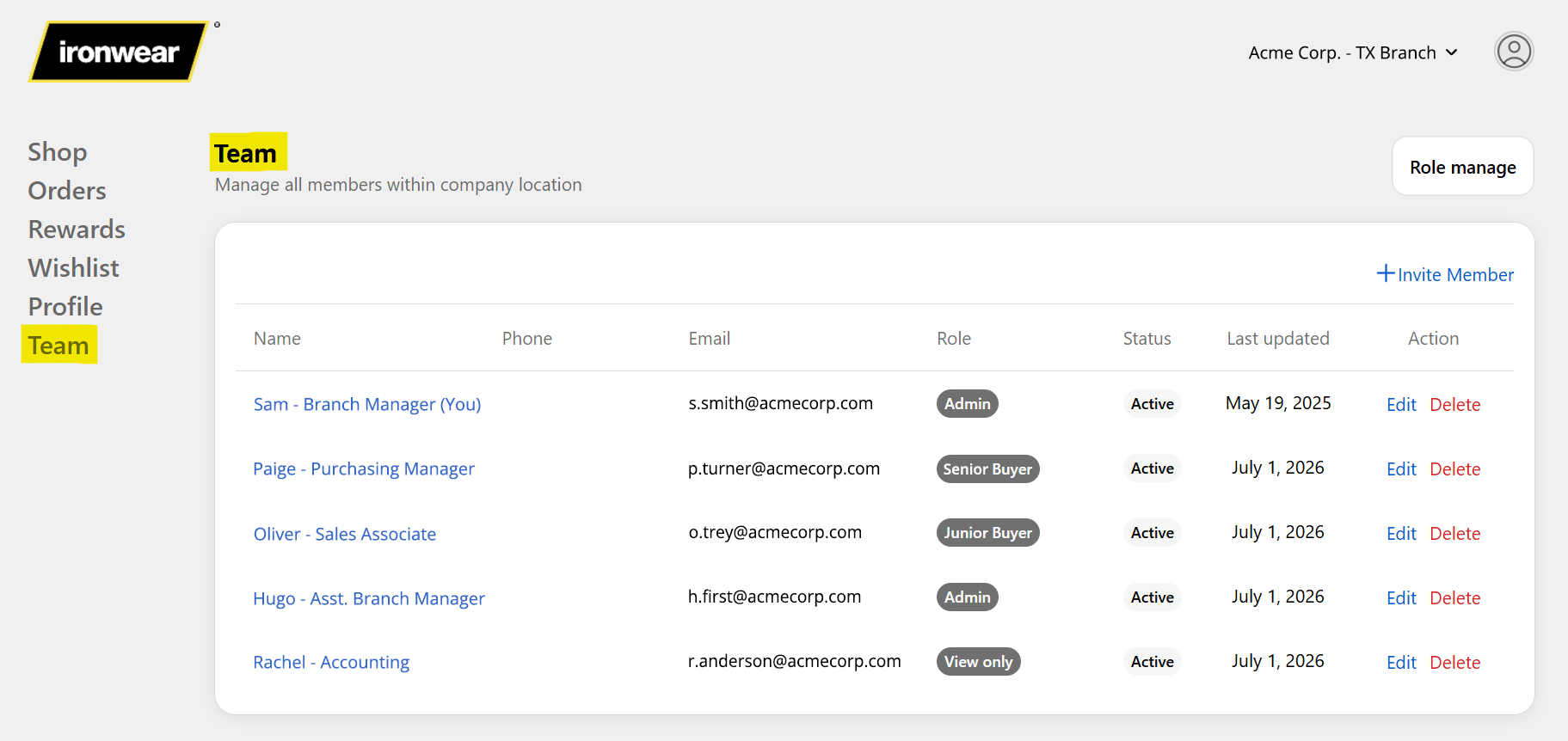Delete Rachel's team member row
The height and width of the screenshot is (741, 1568).
click(1455, 662)
